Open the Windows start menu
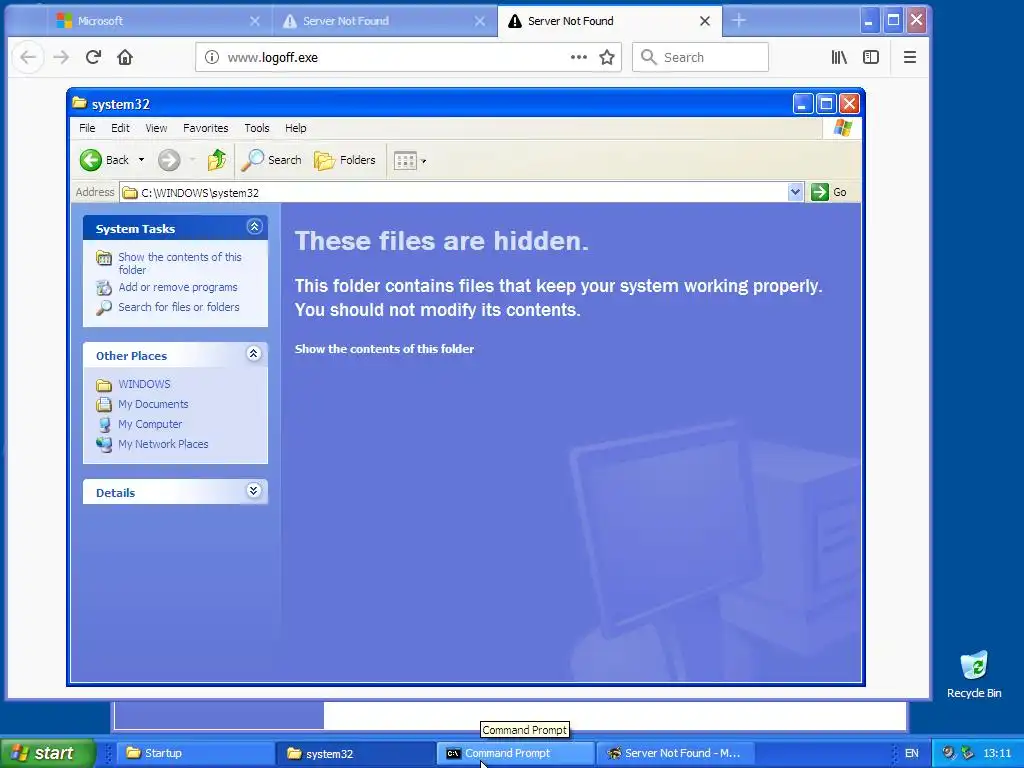The image size is (1024, 768). [x=47, y=753]
